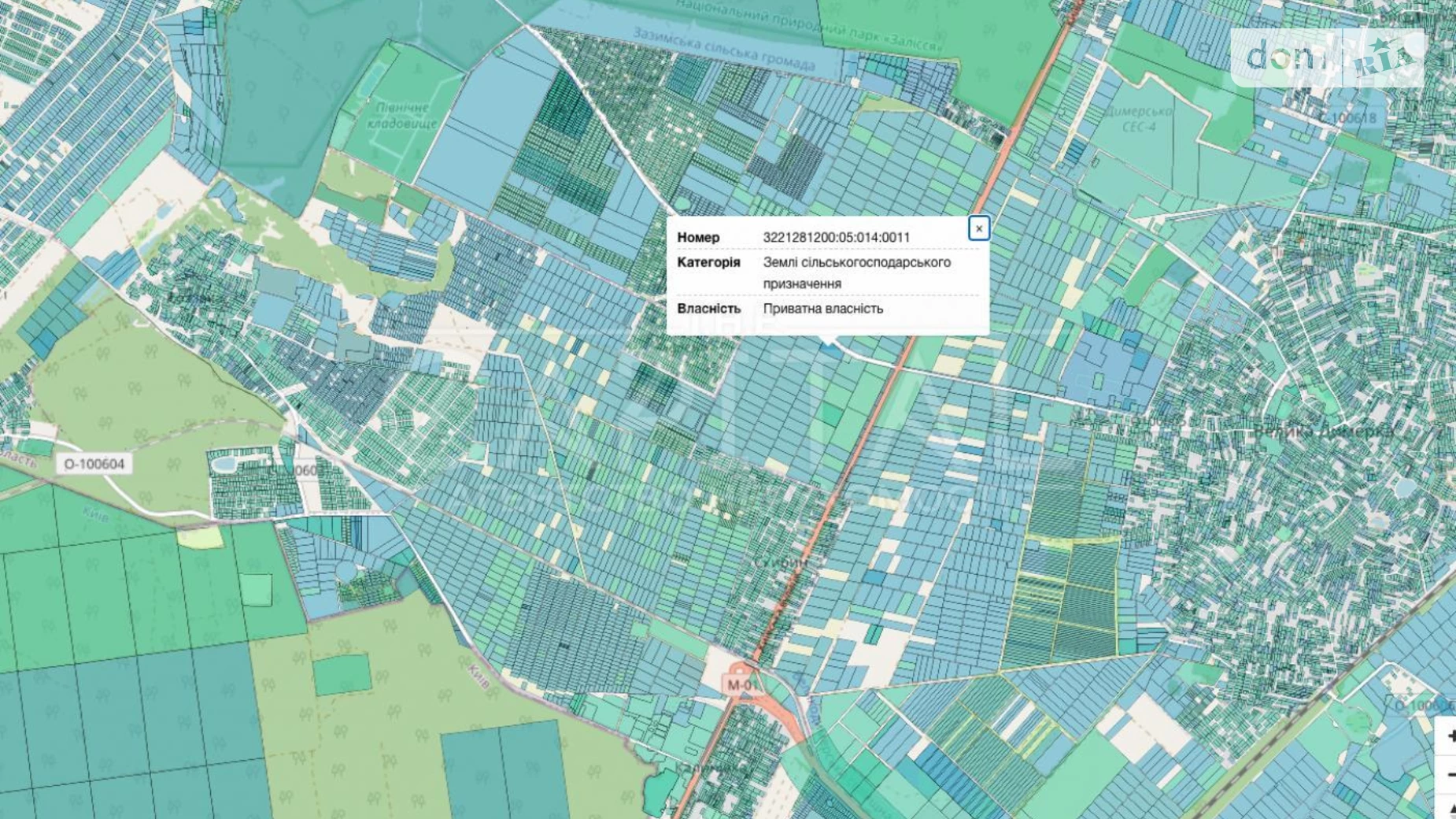Click the 'Зазимська сільська громада' label
The image size is (1456, 819).
click(723, 49)
